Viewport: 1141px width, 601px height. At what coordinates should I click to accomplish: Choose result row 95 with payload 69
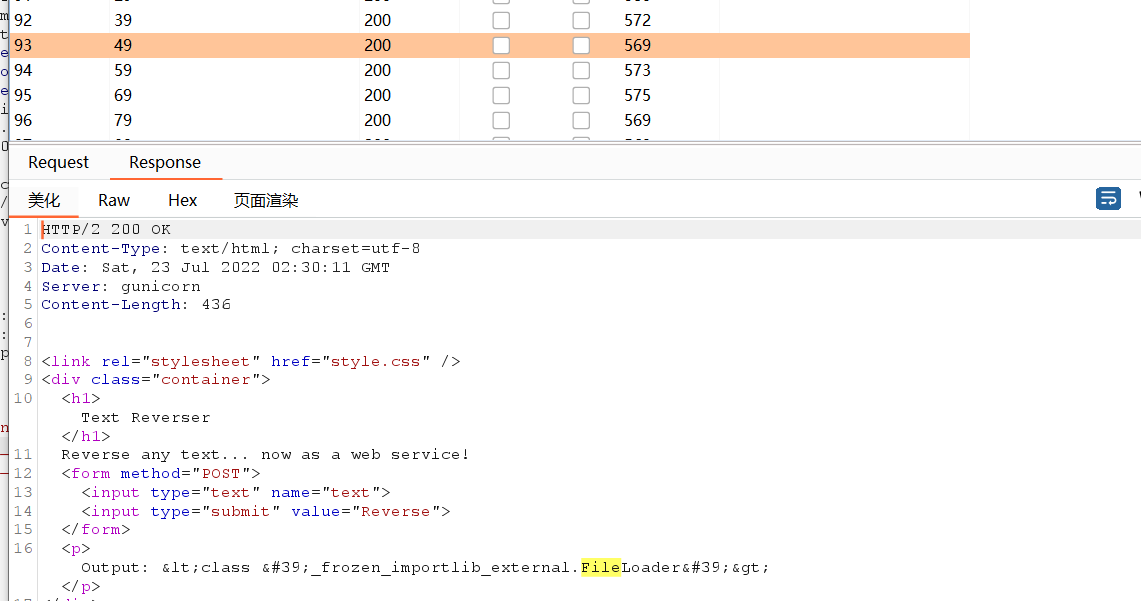point(123,95)
